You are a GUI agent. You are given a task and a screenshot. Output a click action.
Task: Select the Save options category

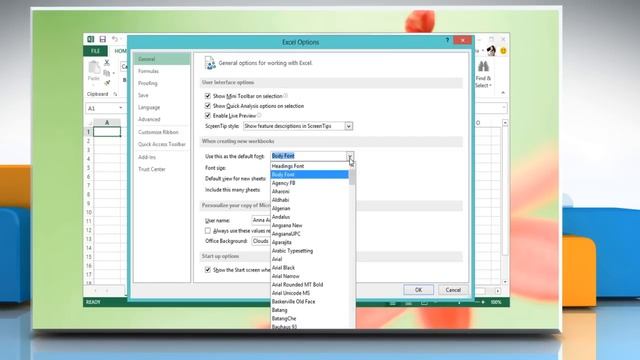pyautogui.click(x=143, y=95)
